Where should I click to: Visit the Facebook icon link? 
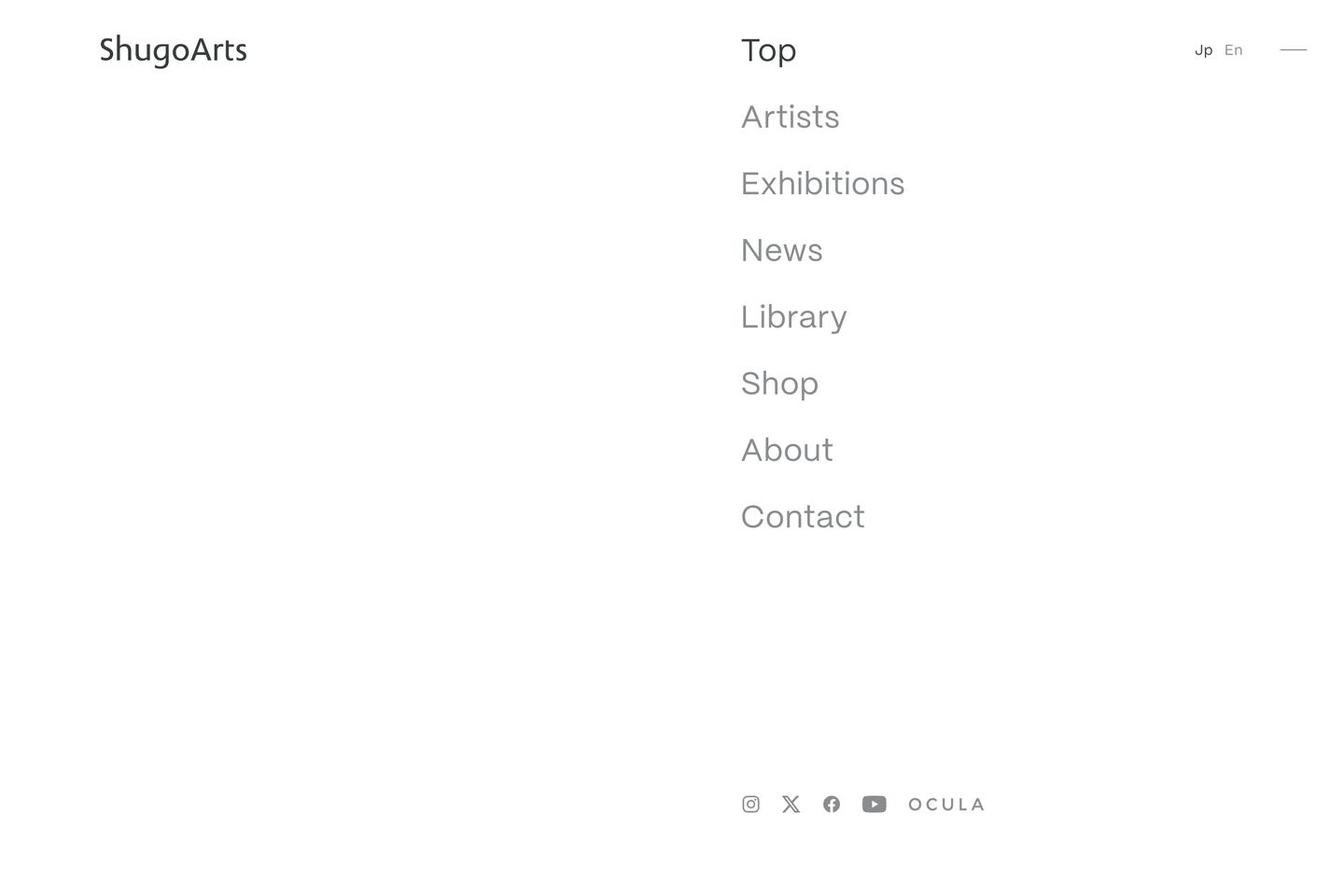click(832, 805)
